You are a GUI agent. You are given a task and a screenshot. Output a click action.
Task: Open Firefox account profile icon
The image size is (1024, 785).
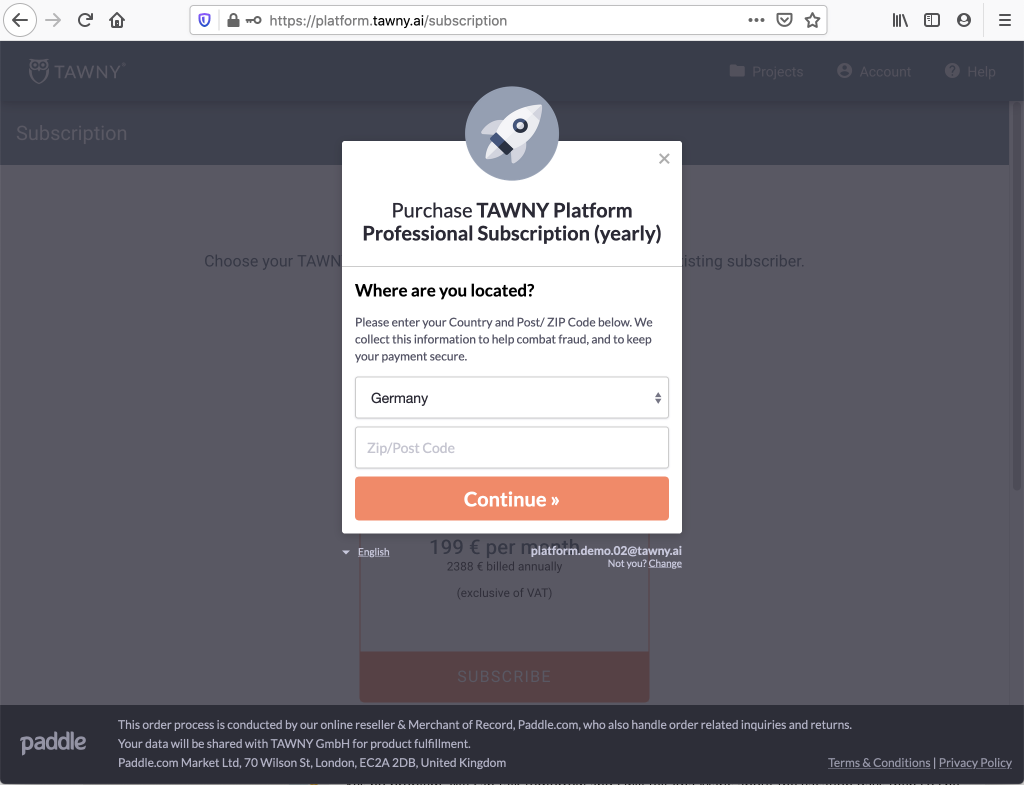[963, 20]
